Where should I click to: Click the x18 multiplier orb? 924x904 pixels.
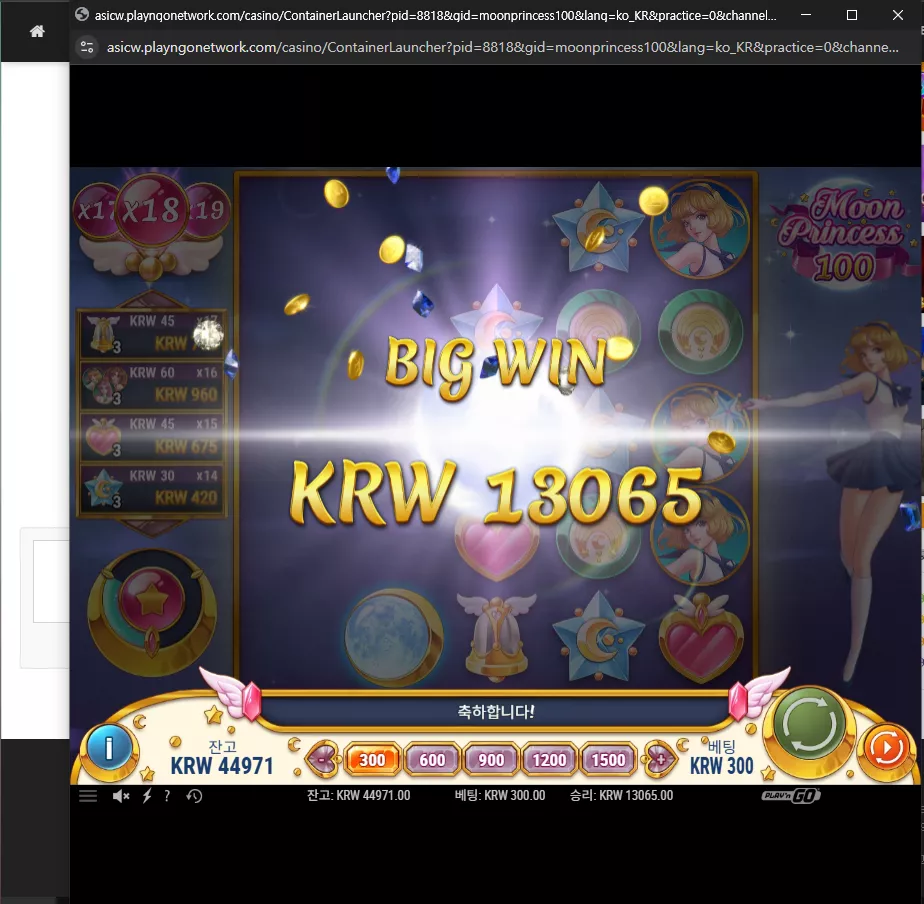tap(152, 210)
